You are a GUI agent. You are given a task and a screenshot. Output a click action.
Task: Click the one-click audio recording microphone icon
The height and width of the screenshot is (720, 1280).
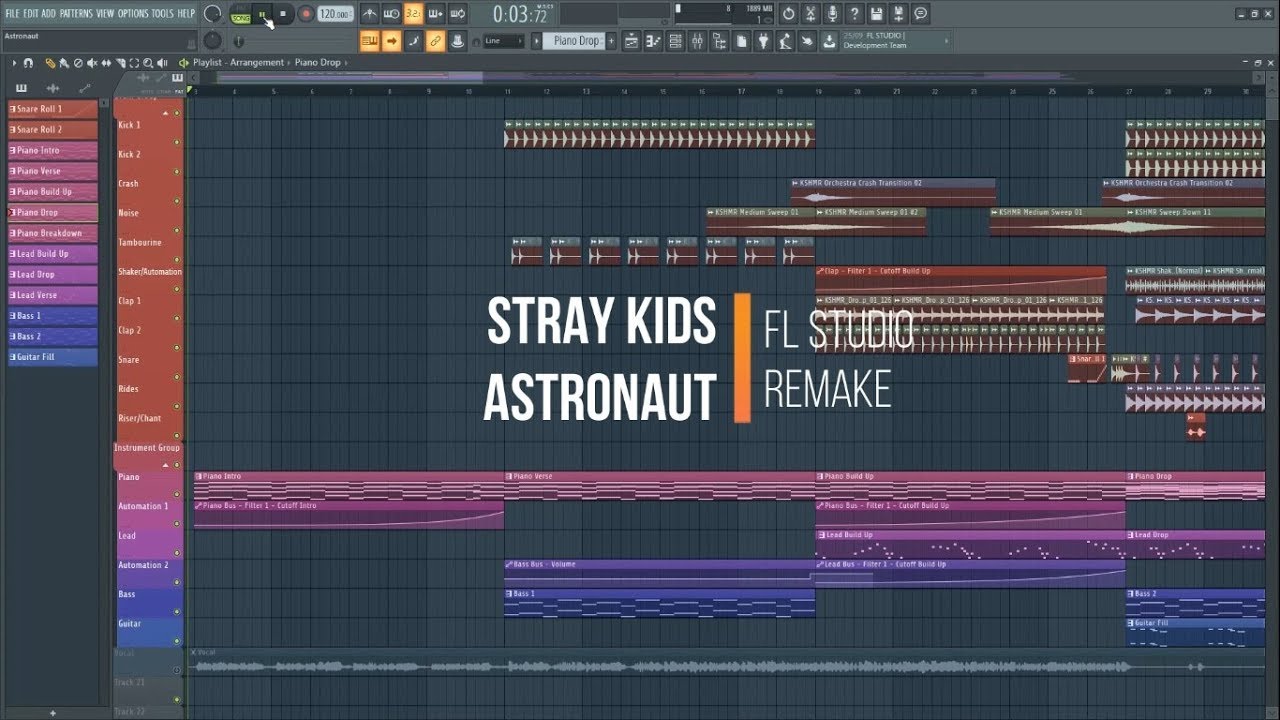pos(832,14)
